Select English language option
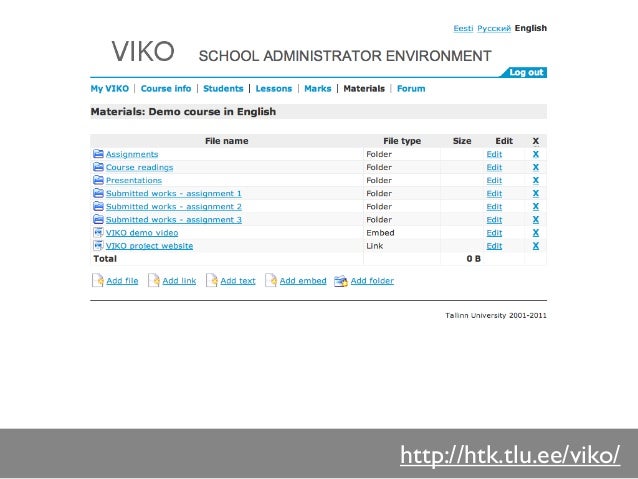This screenshot has height=479, width=638. pyautogui.click(x=531, y=28)
